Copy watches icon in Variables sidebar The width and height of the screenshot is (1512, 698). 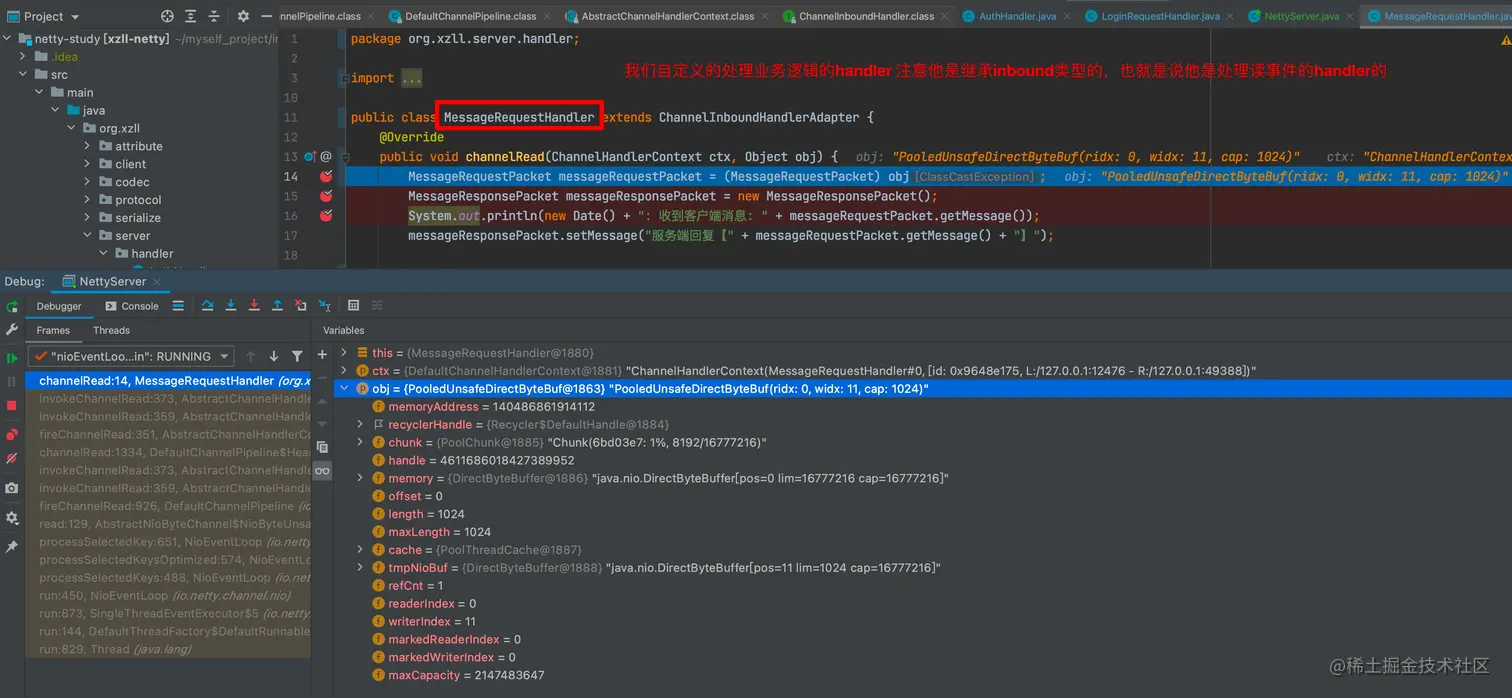322,447
